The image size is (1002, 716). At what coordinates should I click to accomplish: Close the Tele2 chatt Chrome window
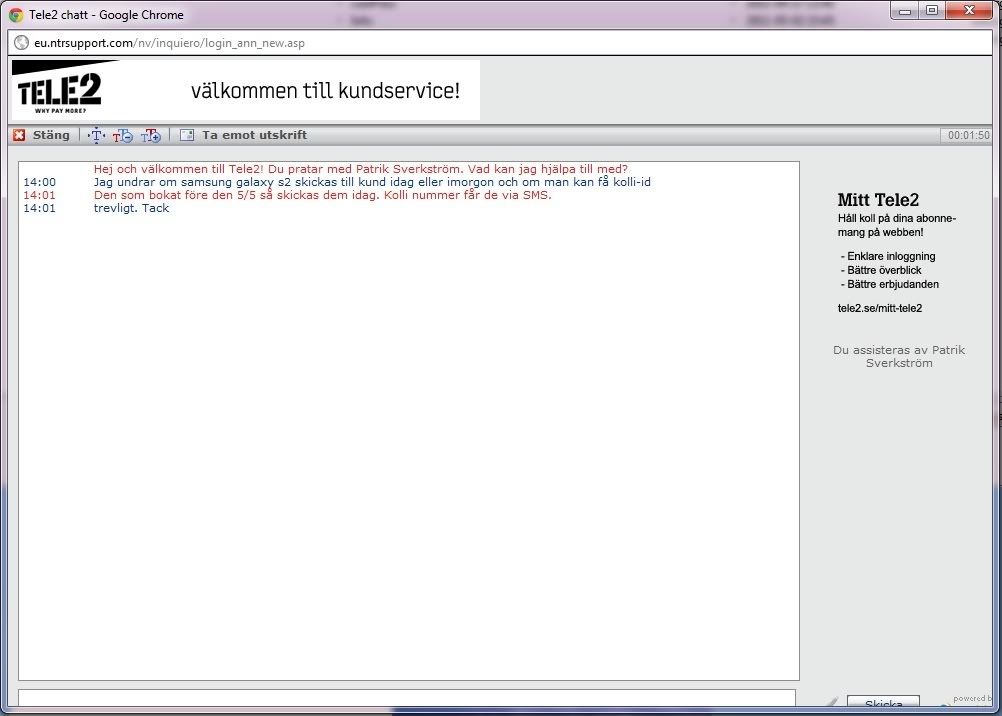point(969,11)
